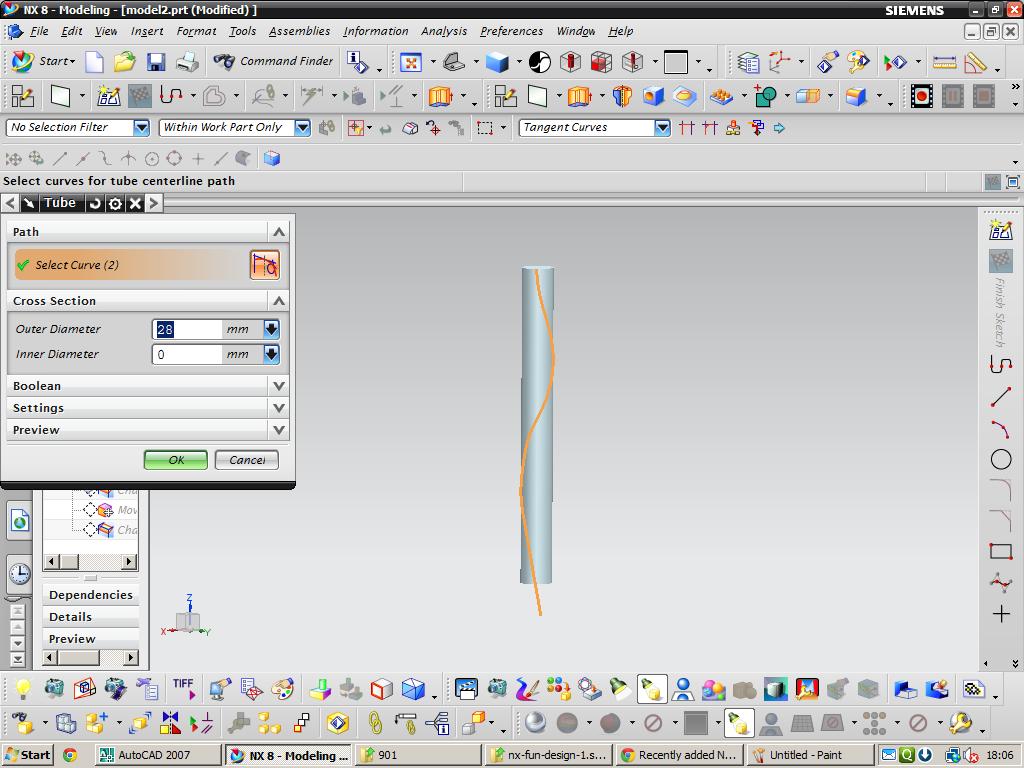Open the Insert menu
Screen dimensions: 1024x768
pos(147,31)
